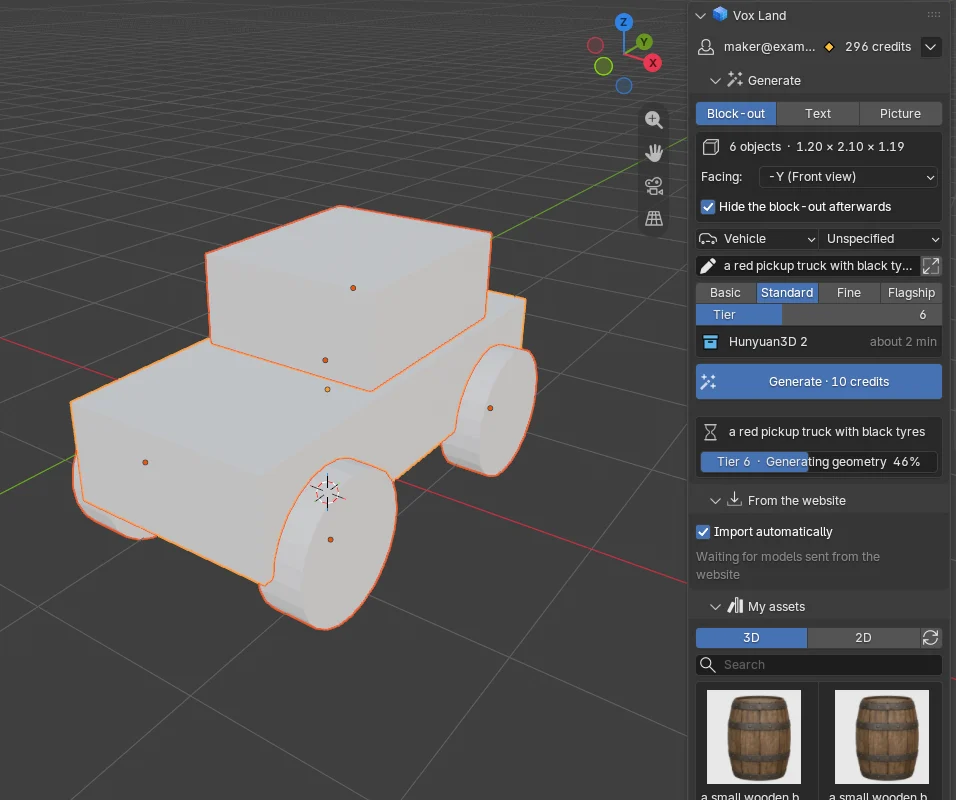Switch to the Text tab
956x800 pixels.
818,113
